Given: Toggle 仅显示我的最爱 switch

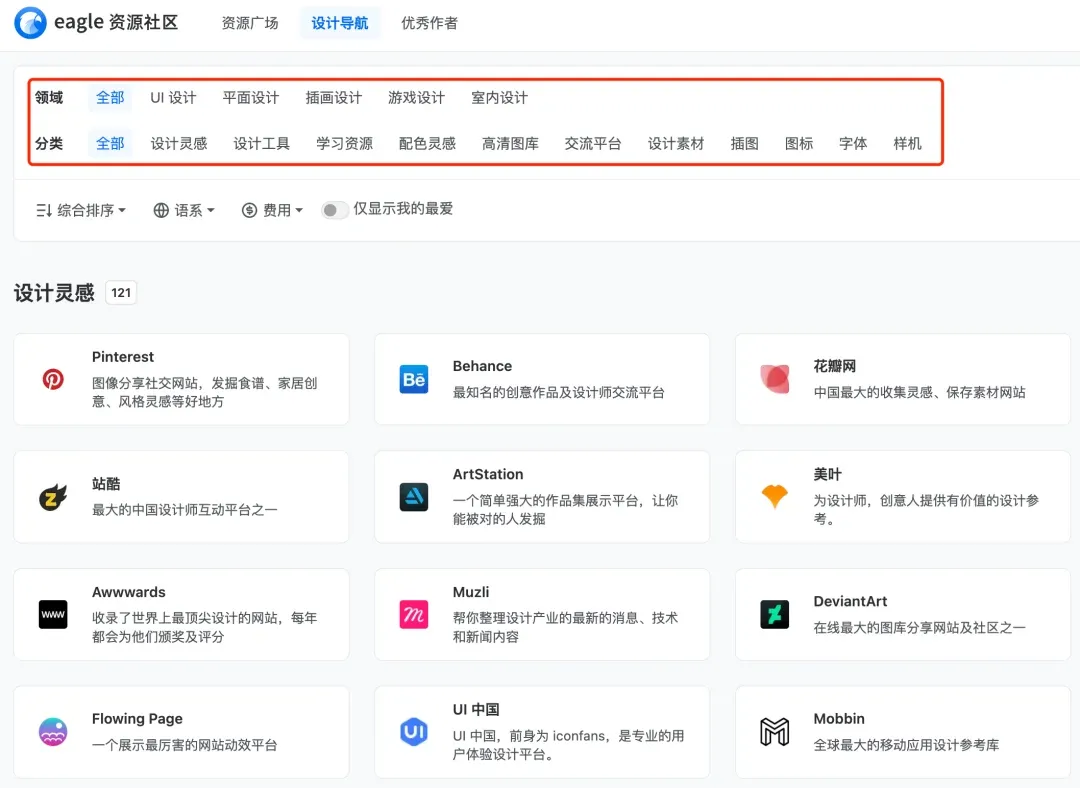Looking at the screenshot, I should [x=334, y=210].
